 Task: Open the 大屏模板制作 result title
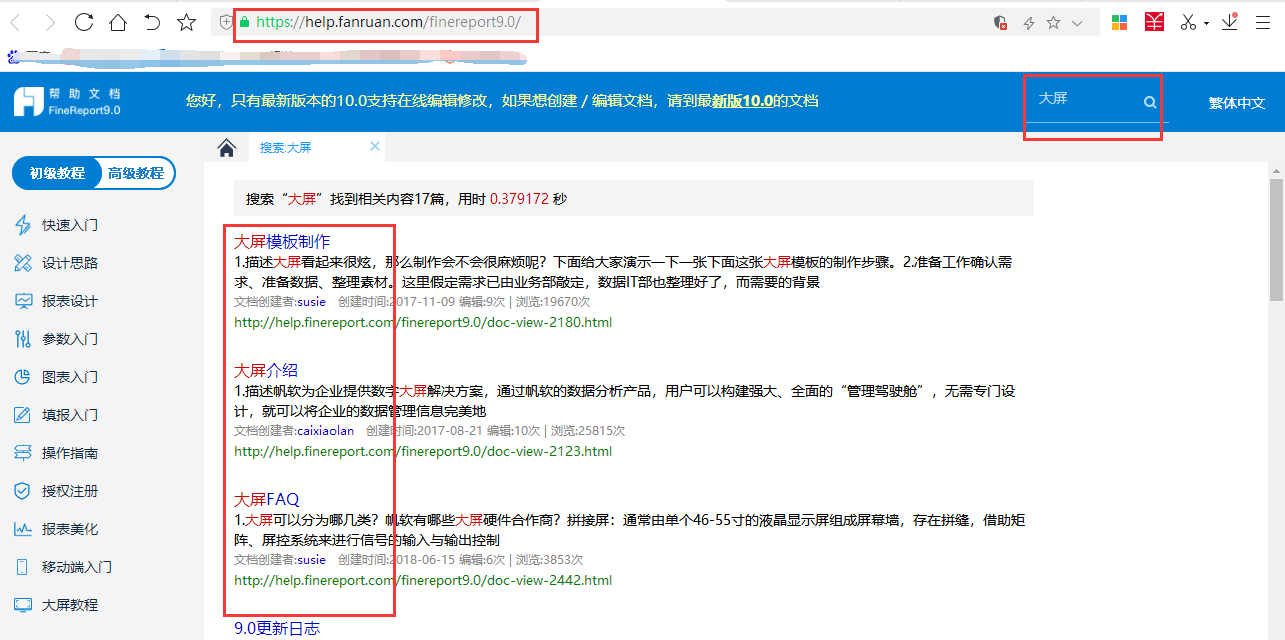(282, 242)
